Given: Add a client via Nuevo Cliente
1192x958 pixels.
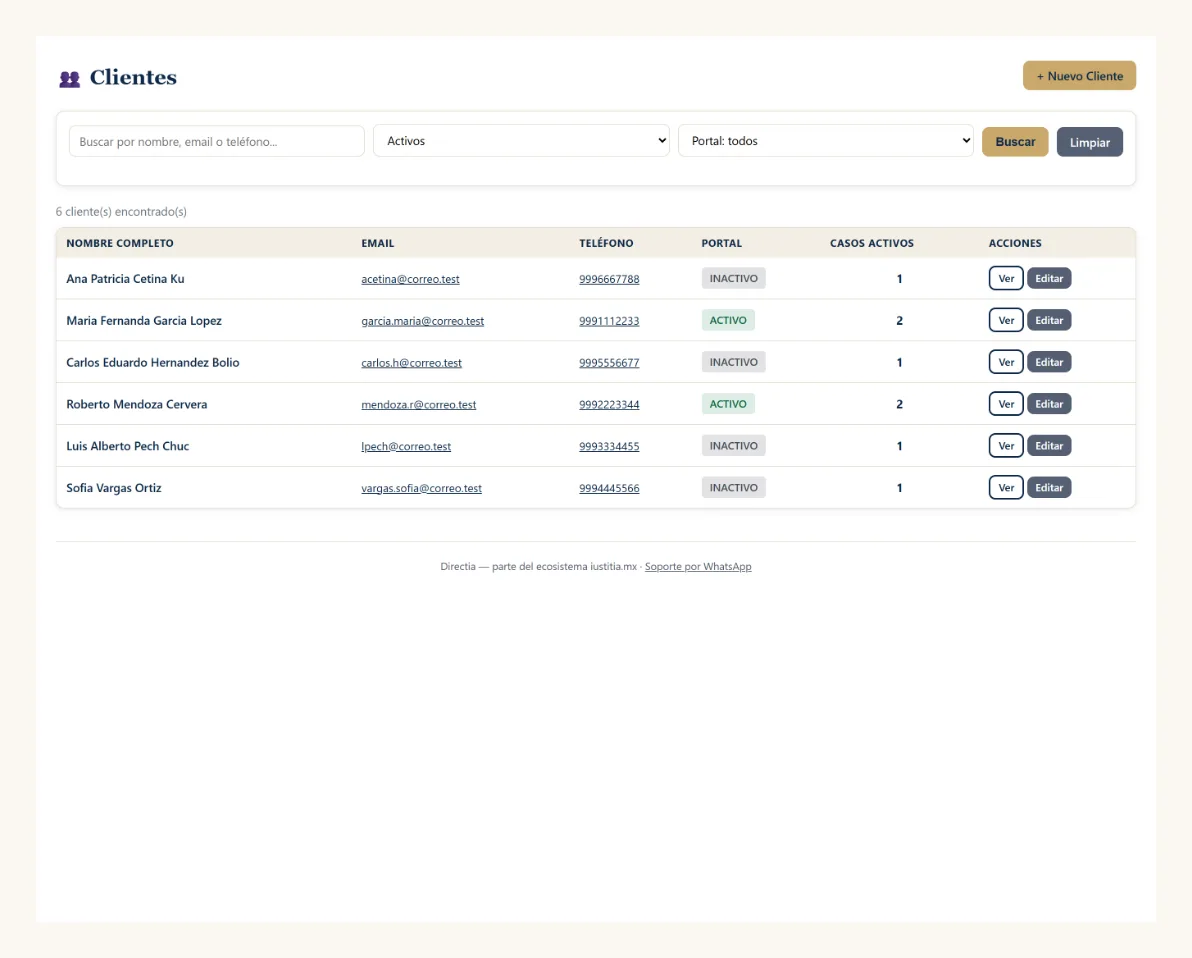Looking at the screenshot, I should [1079, 76].
